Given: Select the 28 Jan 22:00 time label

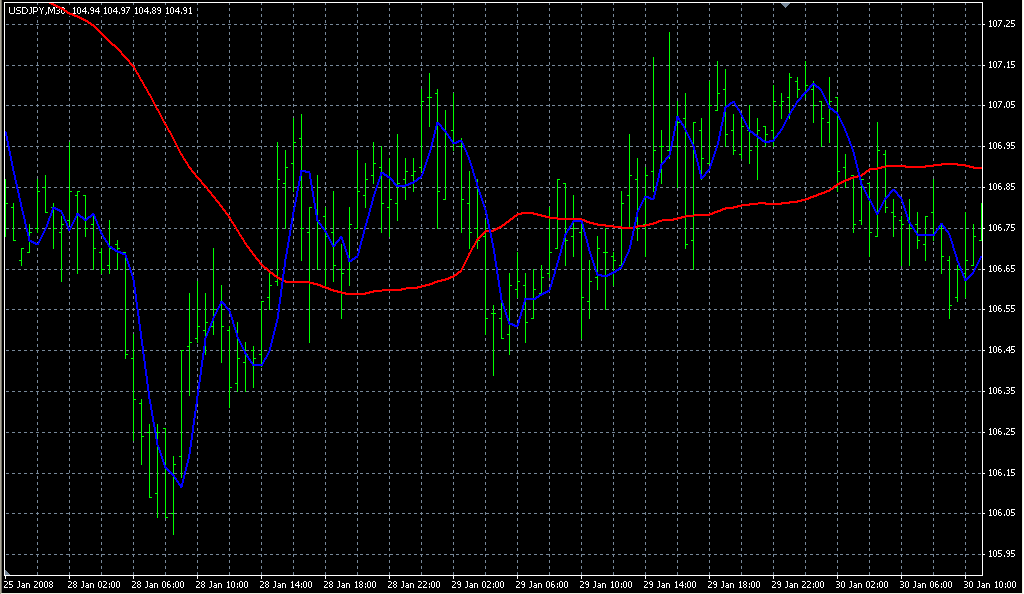Looking at the screenshot, I should pos(412,584).
